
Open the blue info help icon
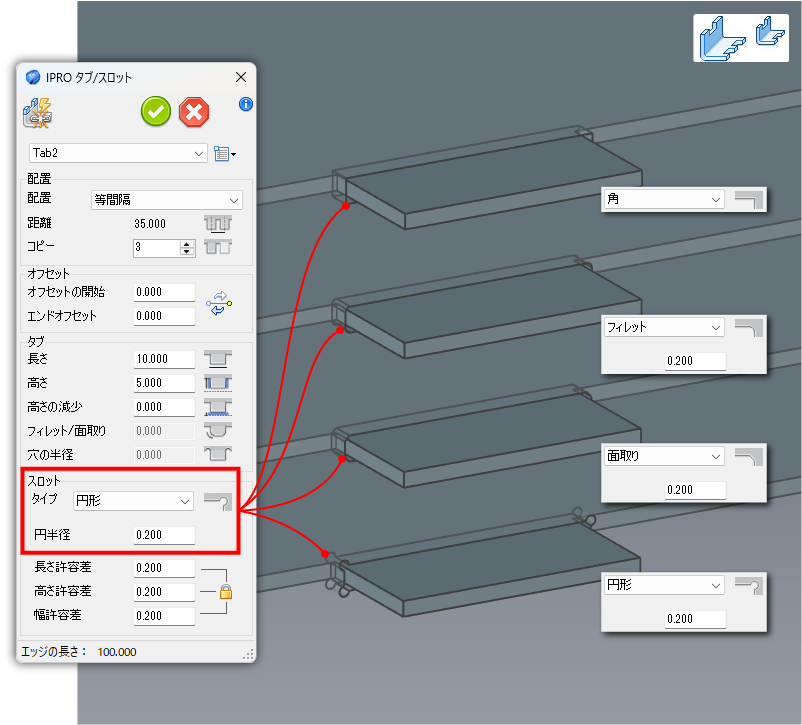(246, 104)
